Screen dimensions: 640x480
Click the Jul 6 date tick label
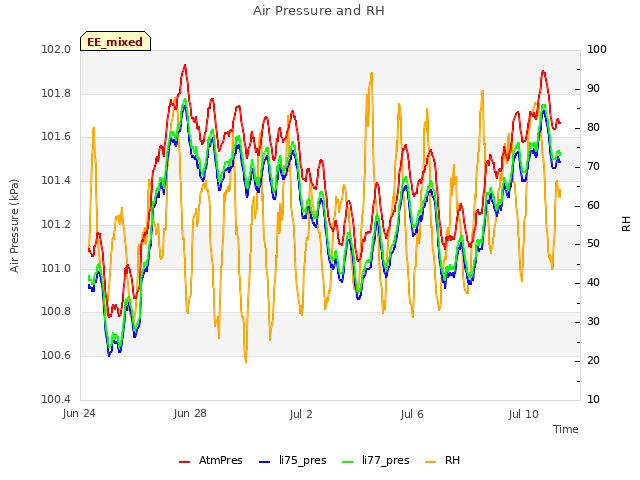click(x=412, y=414)
